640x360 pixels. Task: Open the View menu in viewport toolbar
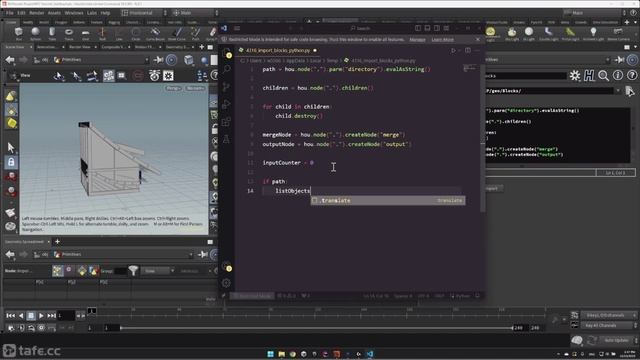point(25,76)
